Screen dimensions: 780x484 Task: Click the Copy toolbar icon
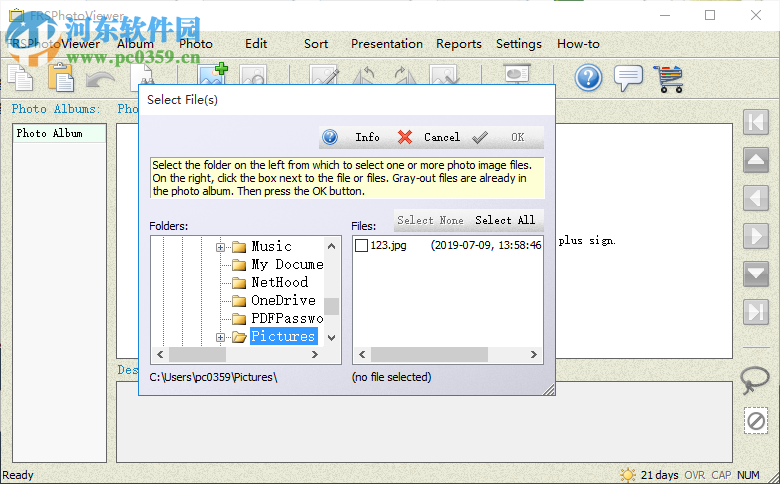coord(21,78)
